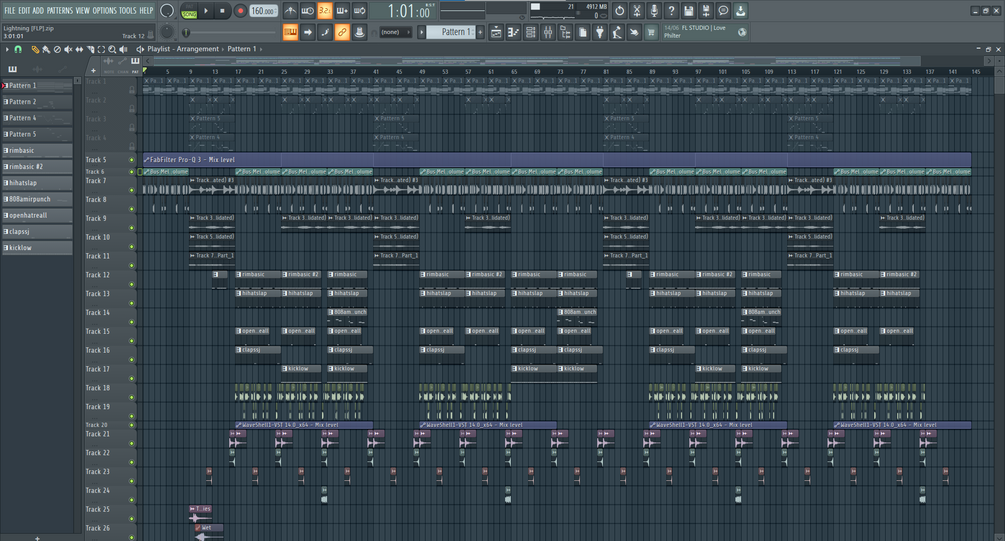Screen dimensions: 1005x541
Task: Select the delete tool
Action: (x=57, y=49)
